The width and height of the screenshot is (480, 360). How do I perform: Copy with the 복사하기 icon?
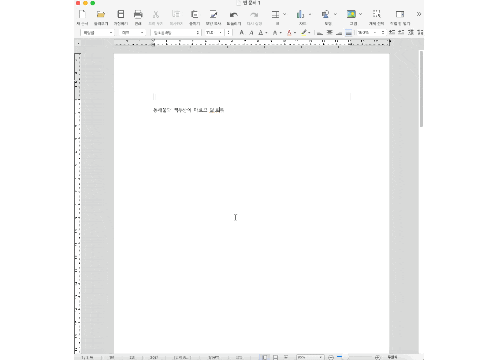pos(176,14)
